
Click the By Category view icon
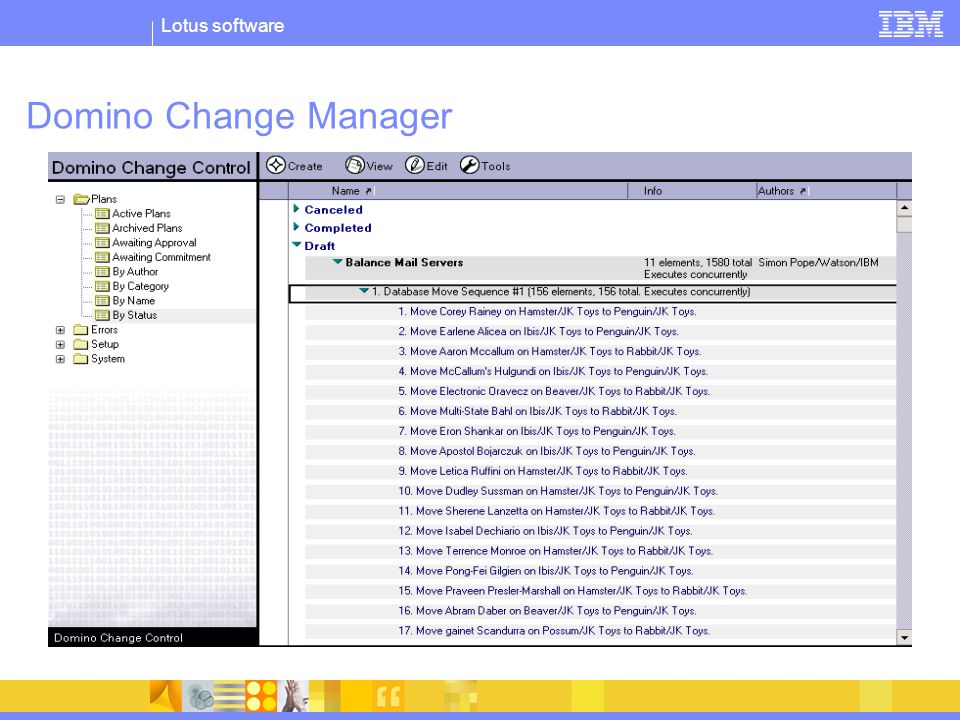[x=102, y=286]
